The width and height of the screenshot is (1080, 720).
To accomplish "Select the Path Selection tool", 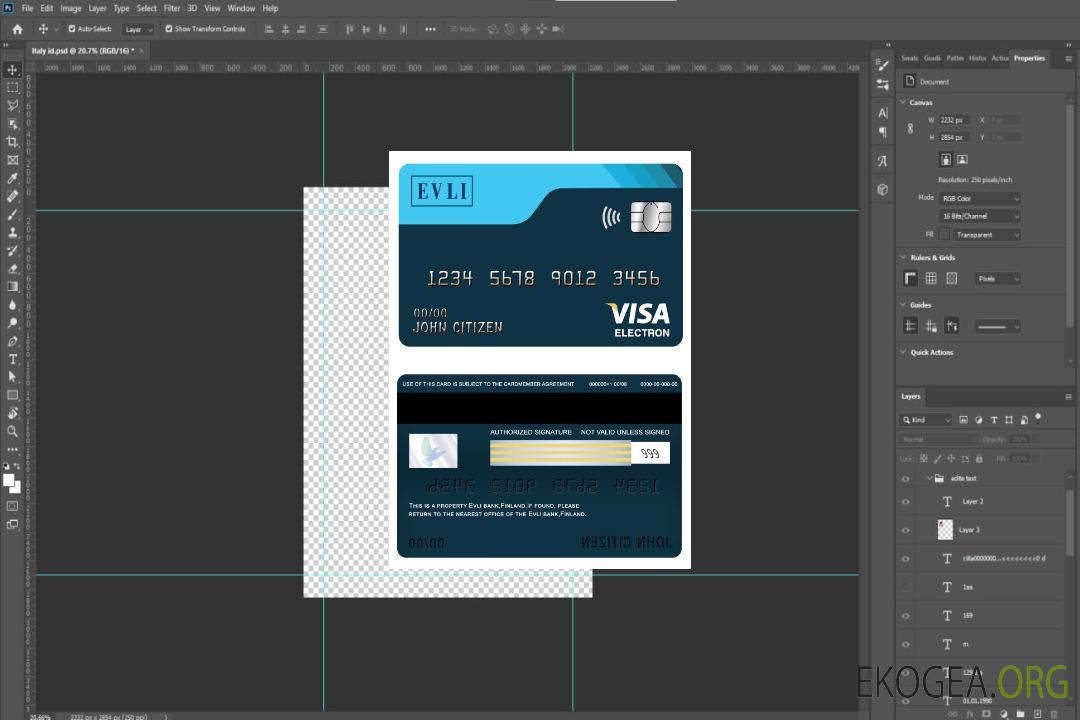I will (12, 377).
